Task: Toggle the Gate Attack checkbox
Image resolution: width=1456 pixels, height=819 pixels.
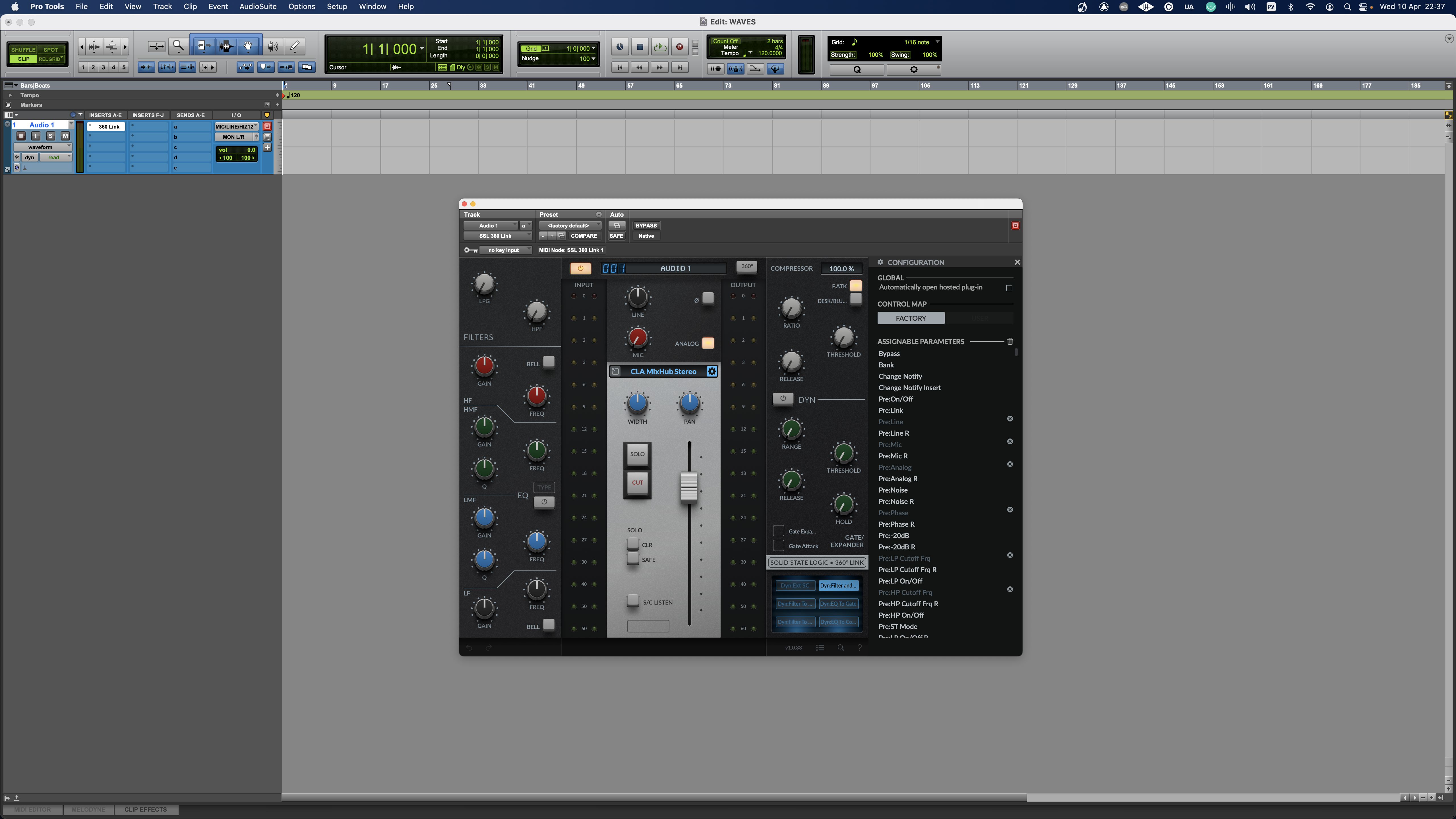Action: (x=778, y=546)
